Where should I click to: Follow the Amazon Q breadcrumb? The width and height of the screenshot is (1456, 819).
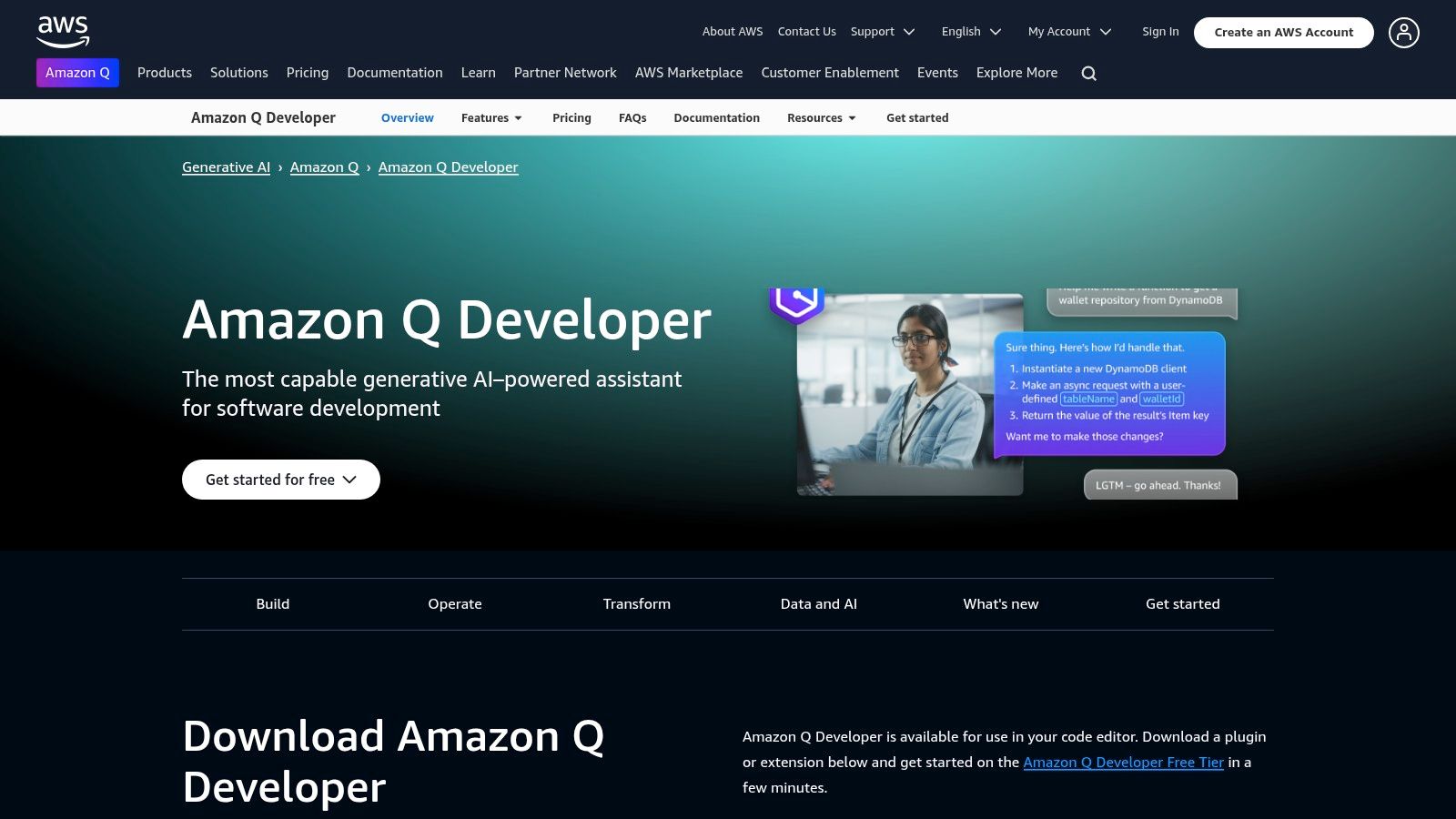pos(325,167)
